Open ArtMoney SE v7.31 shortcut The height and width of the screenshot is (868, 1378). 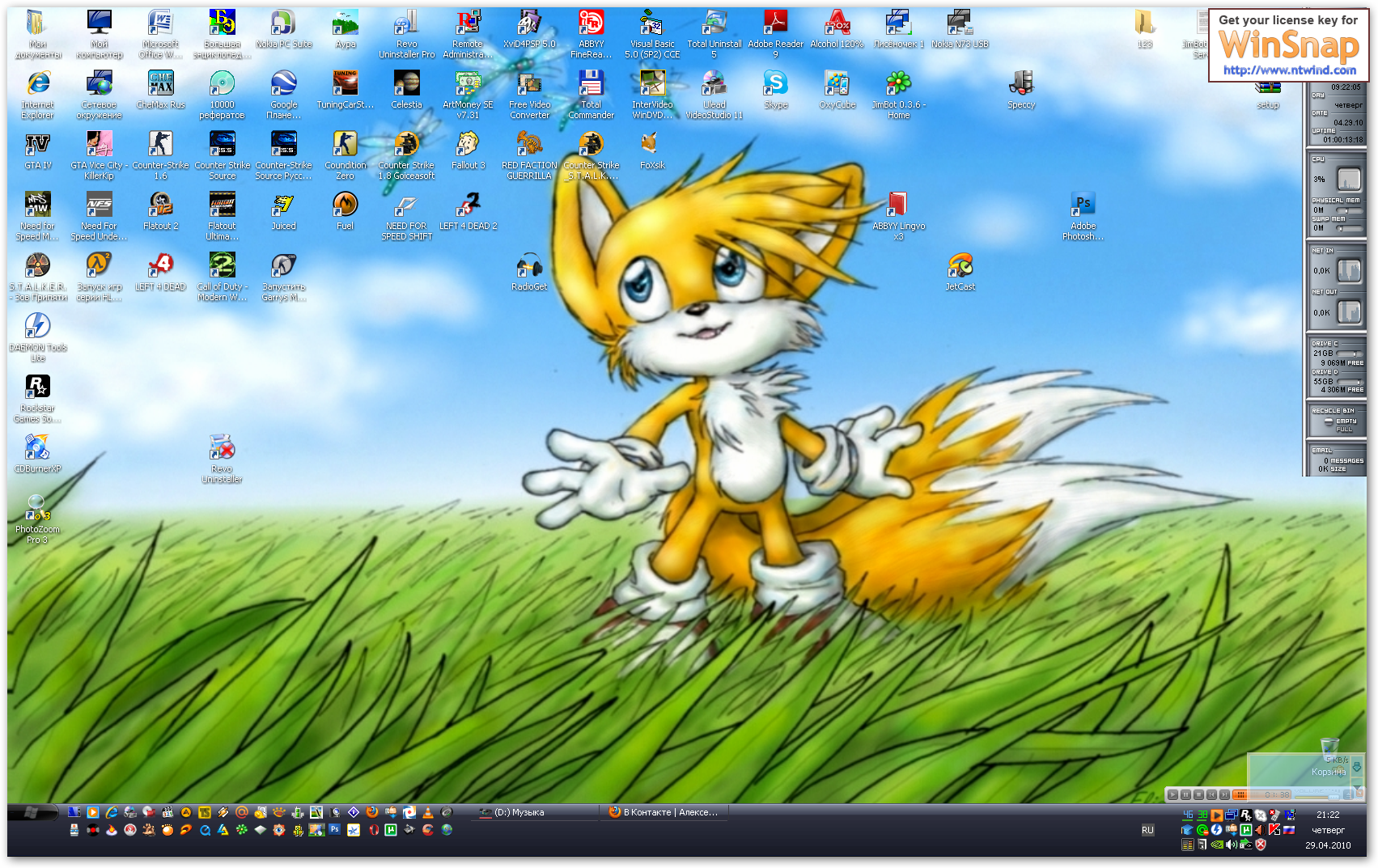tap(469, 95)
